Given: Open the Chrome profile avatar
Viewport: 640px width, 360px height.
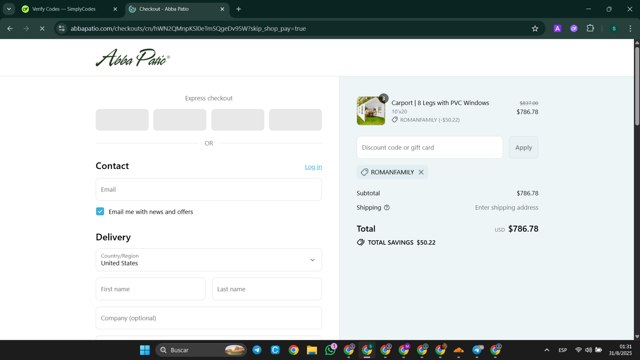Looking at the screenshot, I should pos(614,29).
